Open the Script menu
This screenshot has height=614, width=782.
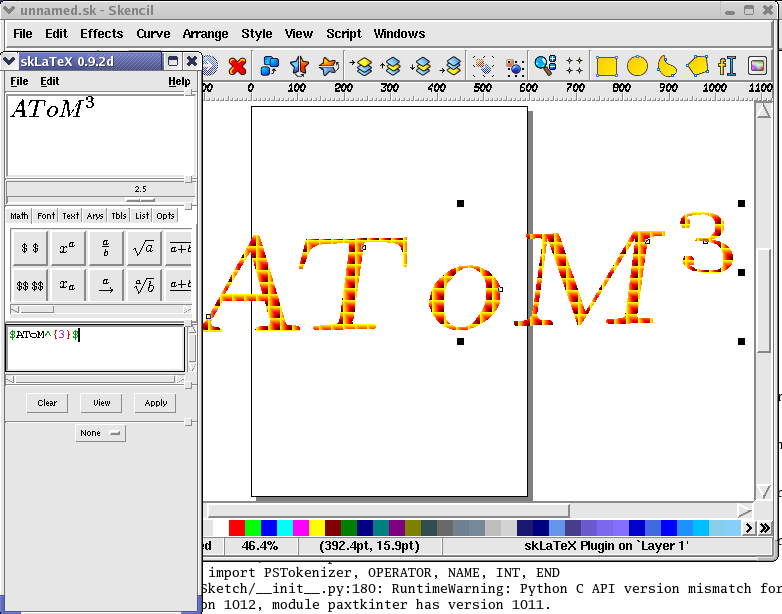coord(344,33)
